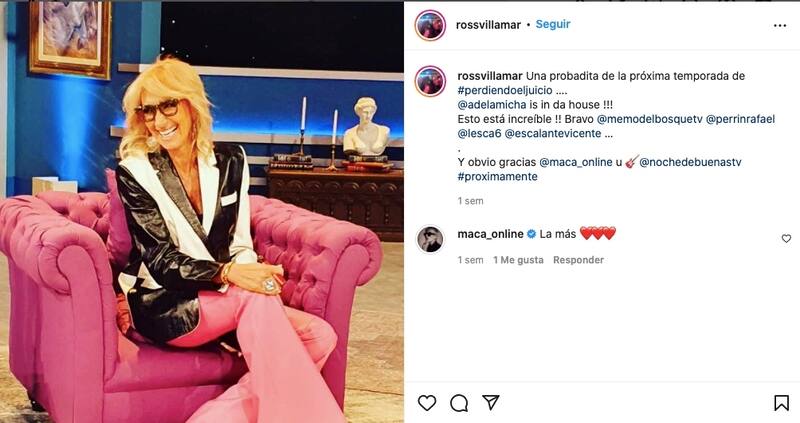Click the post photo of woman on pink sofa
800x423 pixels.
[202, 212]
